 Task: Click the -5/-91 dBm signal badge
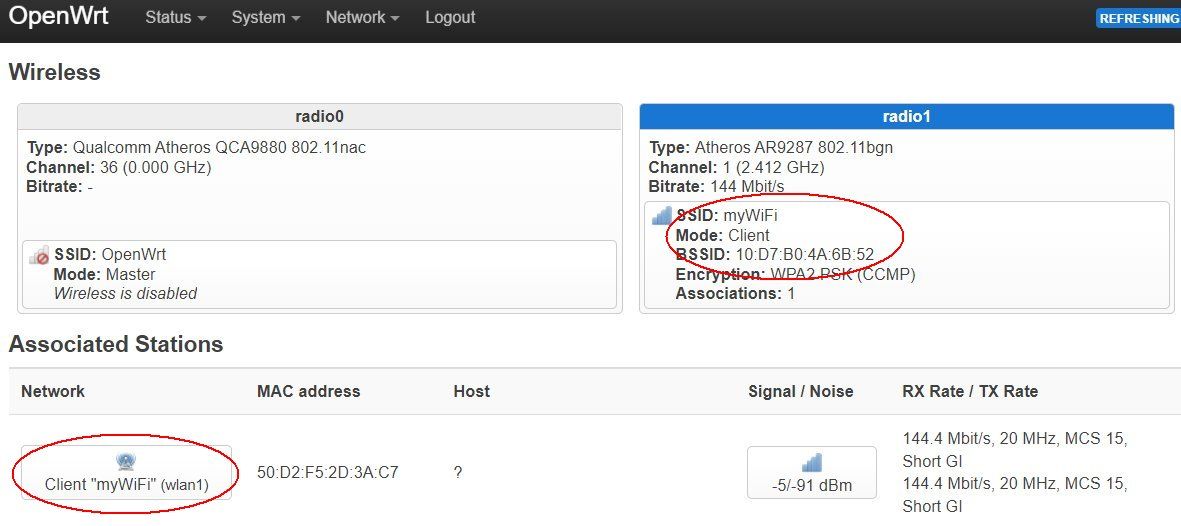[812, 485]
